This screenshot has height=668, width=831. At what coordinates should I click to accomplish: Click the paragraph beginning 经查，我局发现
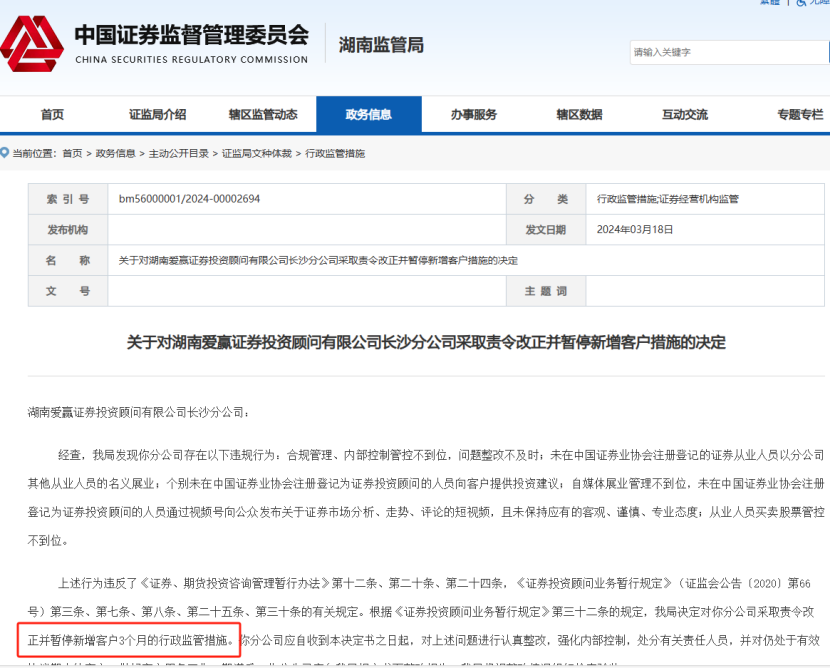426,498
